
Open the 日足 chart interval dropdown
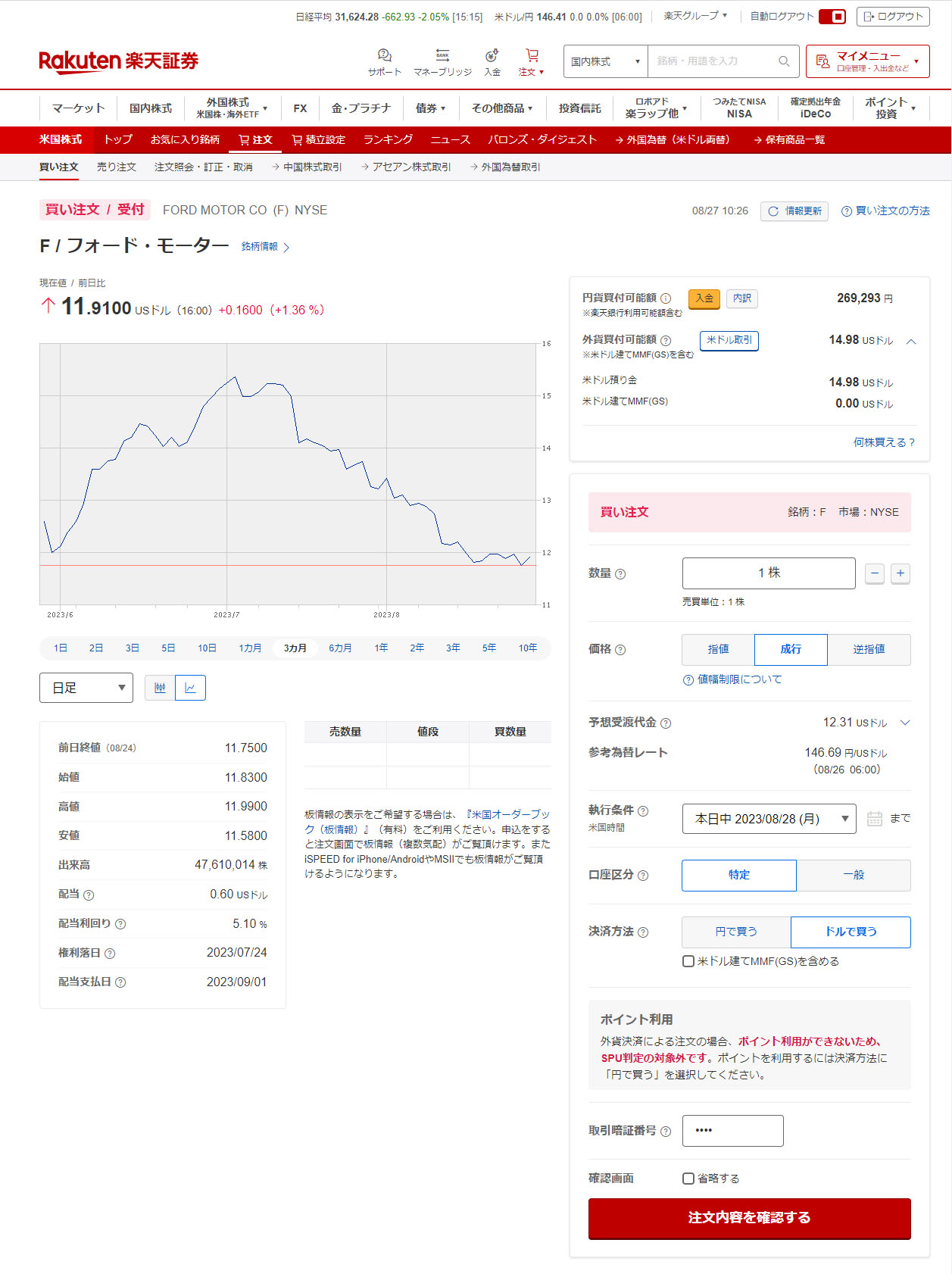(x=86, y=688)
